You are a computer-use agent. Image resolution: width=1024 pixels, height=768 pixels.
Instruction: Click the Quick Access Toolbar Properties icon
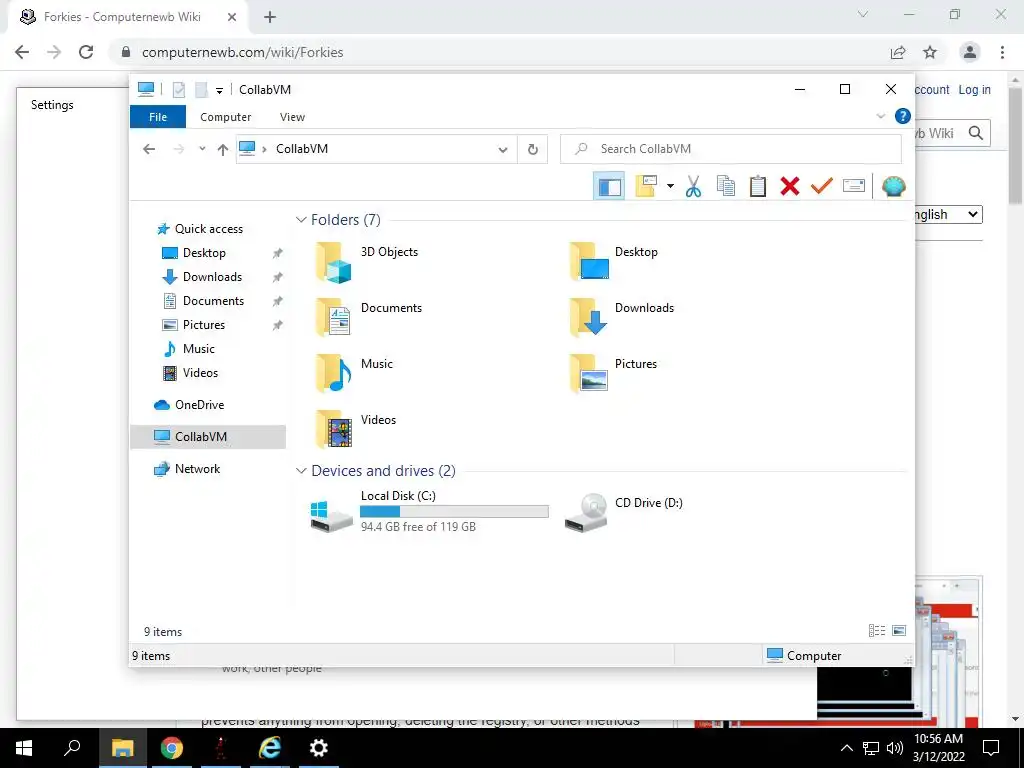pos(178,89)
